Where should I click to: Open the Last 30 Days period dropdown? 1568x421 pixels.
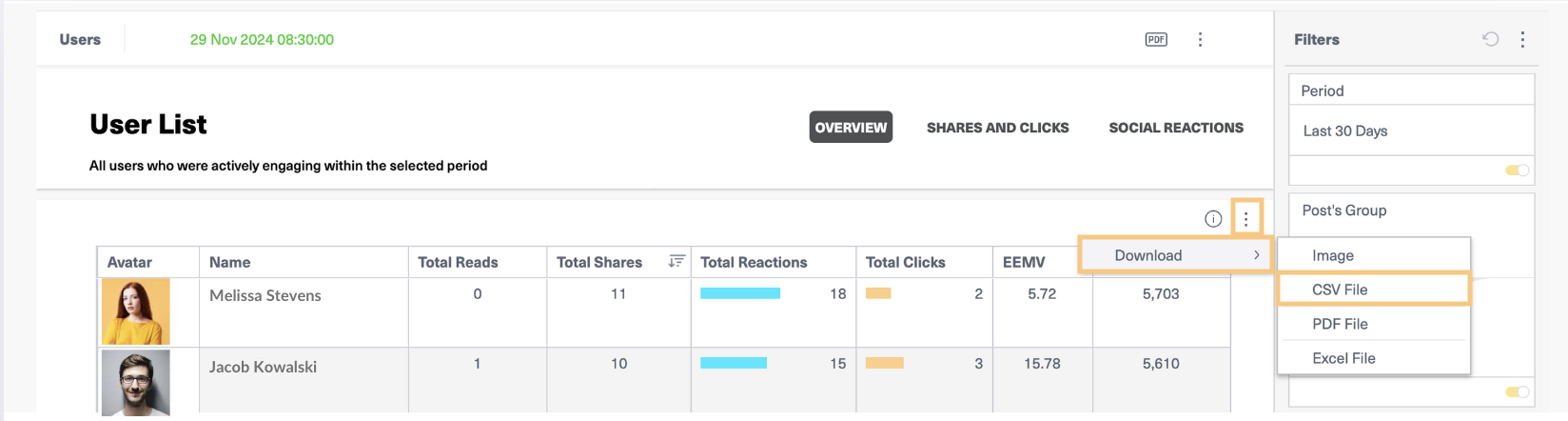(1411, 130)
